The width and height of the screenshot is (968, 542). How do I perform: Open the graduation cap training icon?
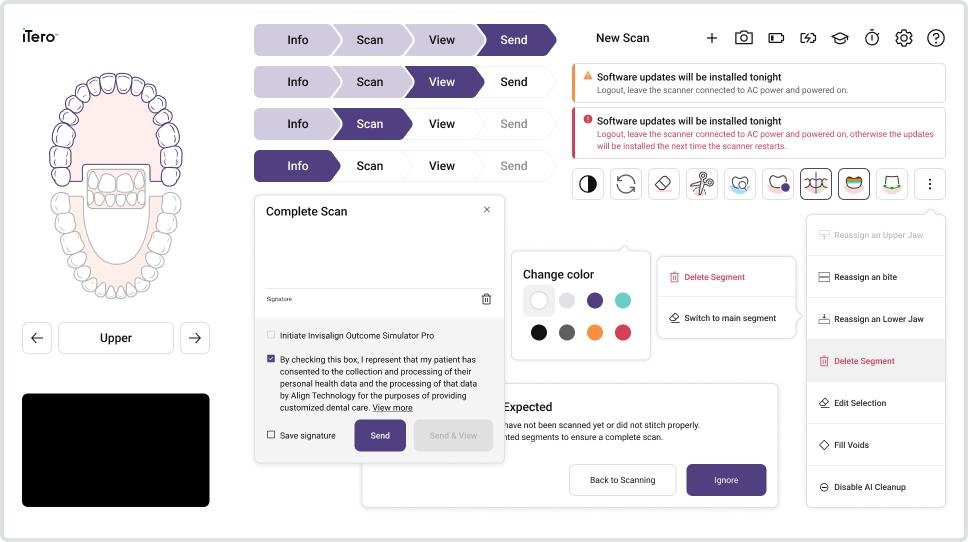[840, 38]
